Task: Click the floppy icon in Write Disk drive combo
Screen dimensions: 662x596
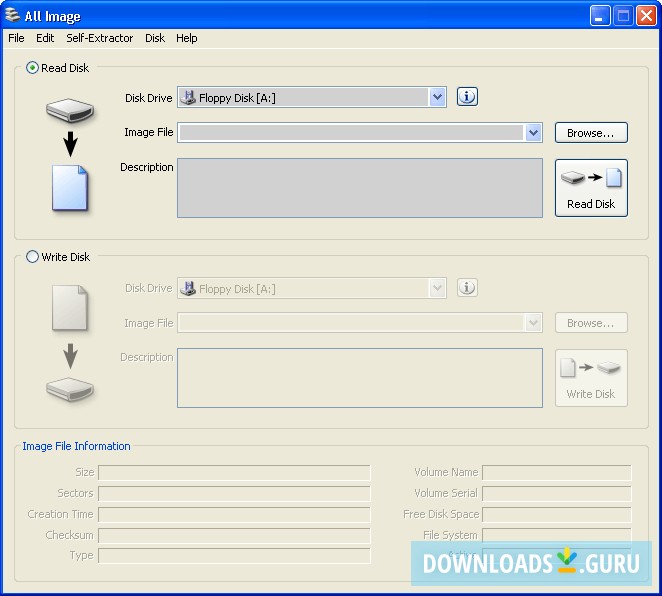Action: (188, 288)
